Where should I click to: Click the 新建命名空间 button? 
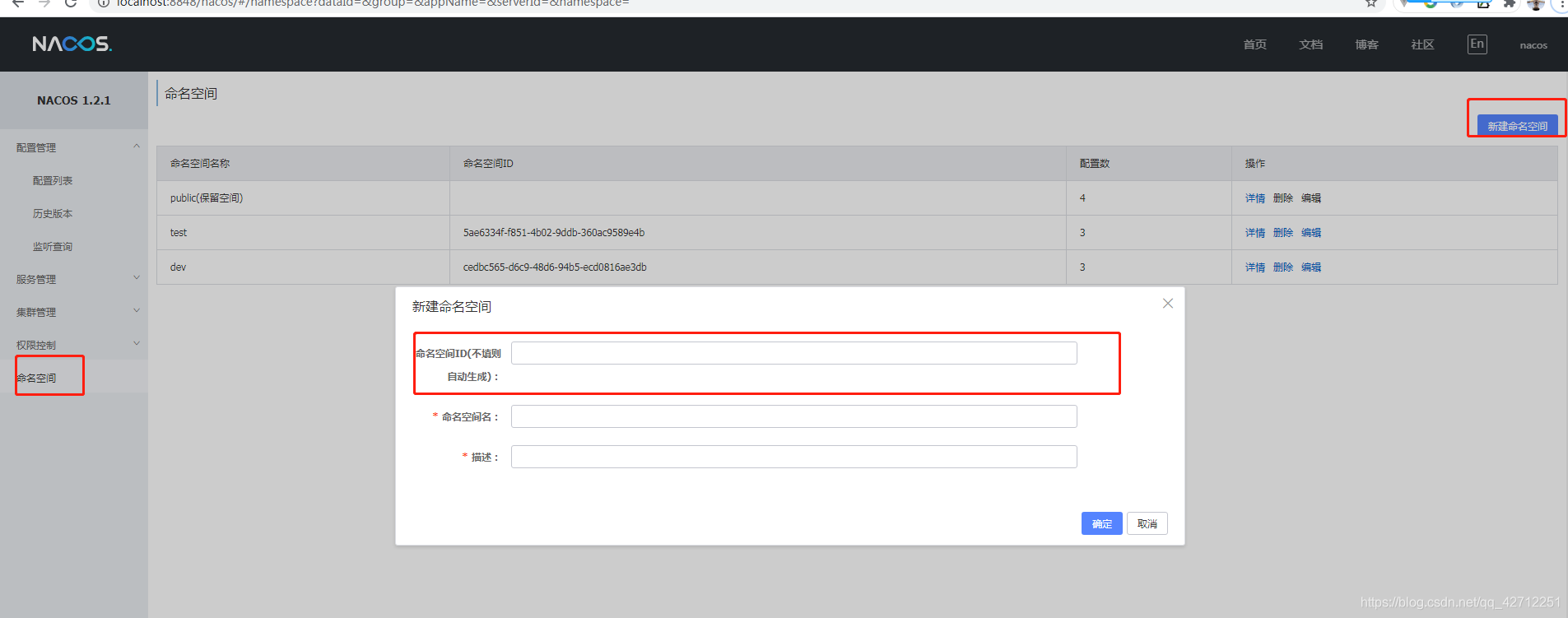(x=1517, y=125)
